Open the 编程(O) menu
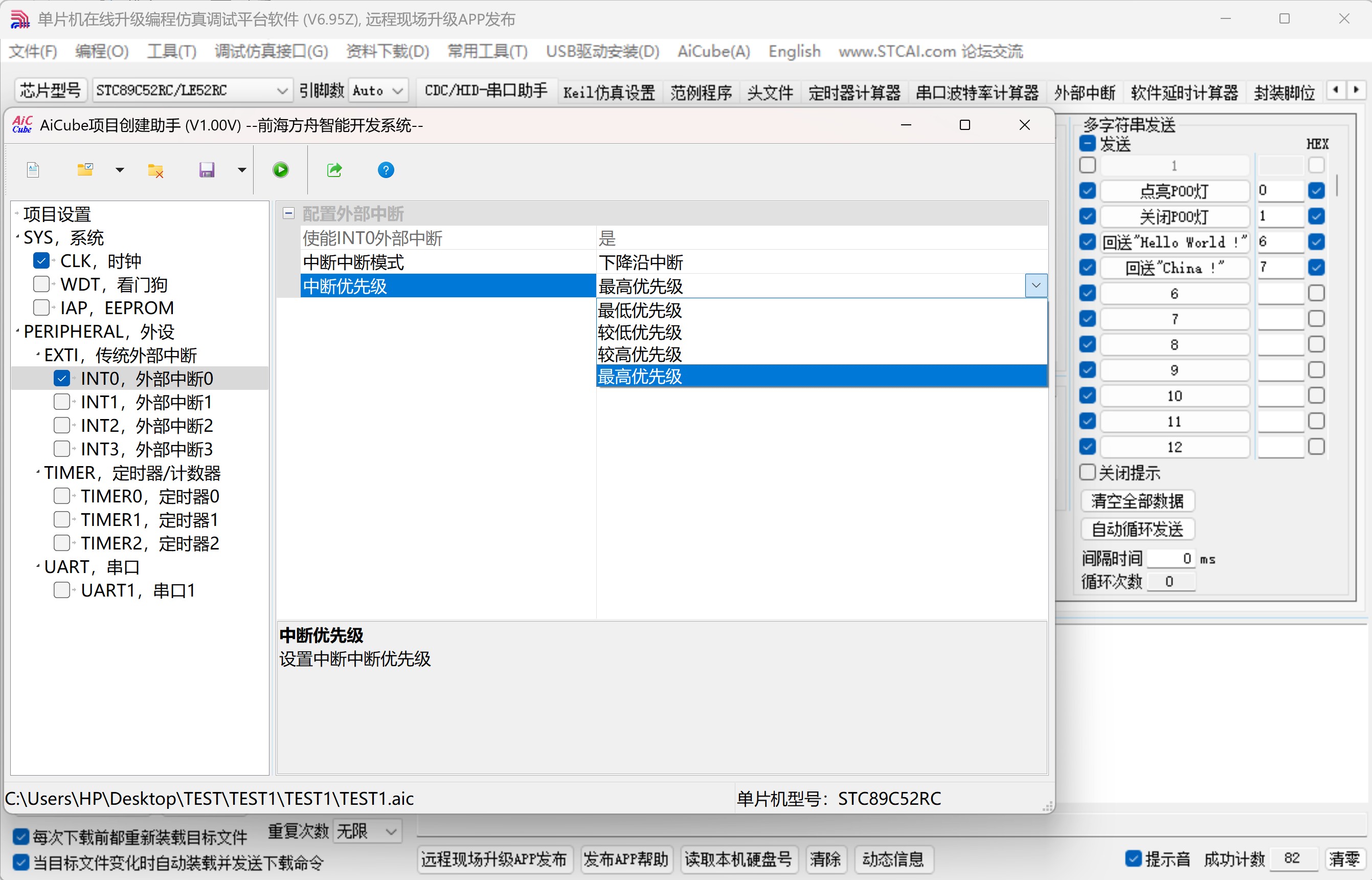Screen dimensions: 1372x880 pyautogui.click(x=102, y=52)
